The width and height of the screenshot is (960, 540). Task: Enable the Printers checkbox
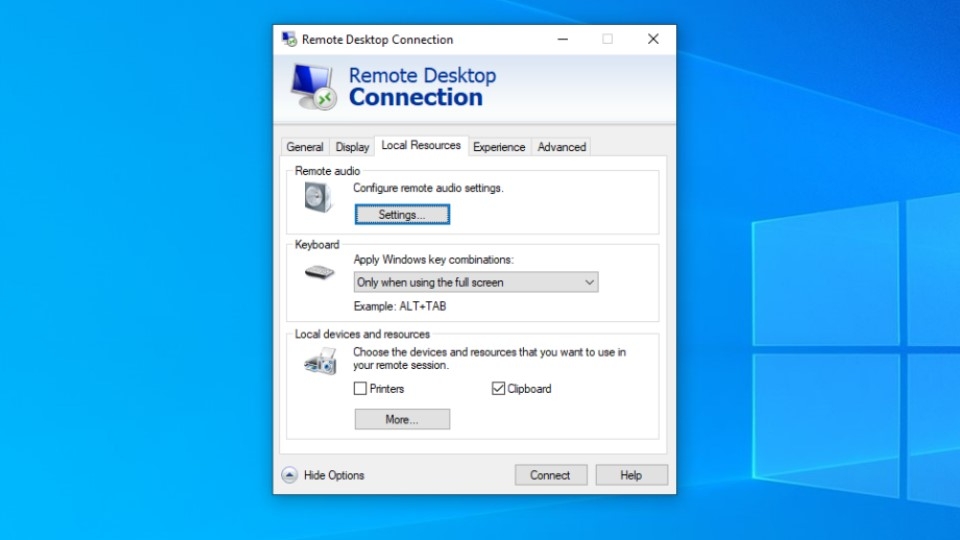pos(360,389)
